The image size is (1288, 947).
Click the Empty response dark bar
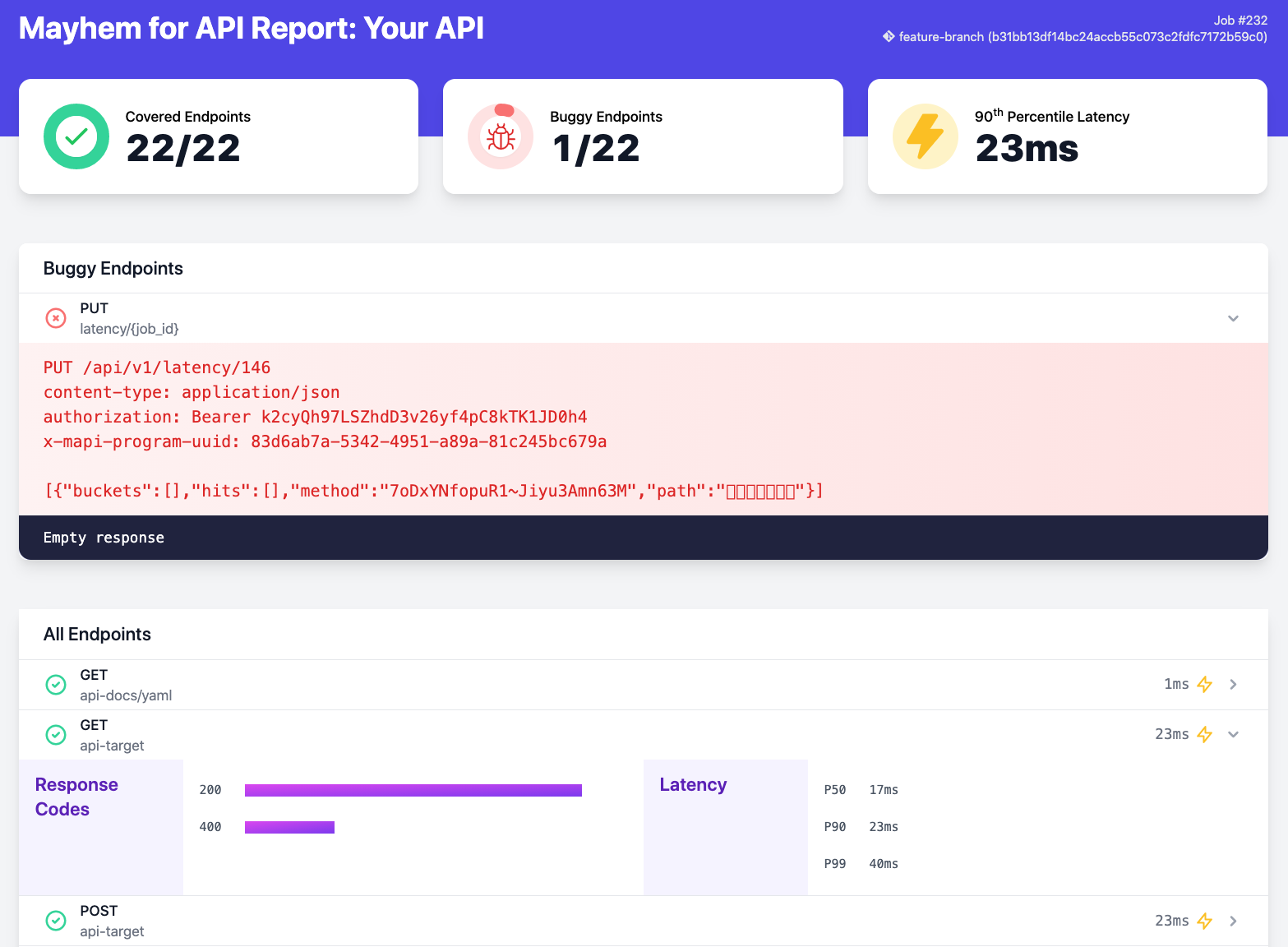point(643,538)
